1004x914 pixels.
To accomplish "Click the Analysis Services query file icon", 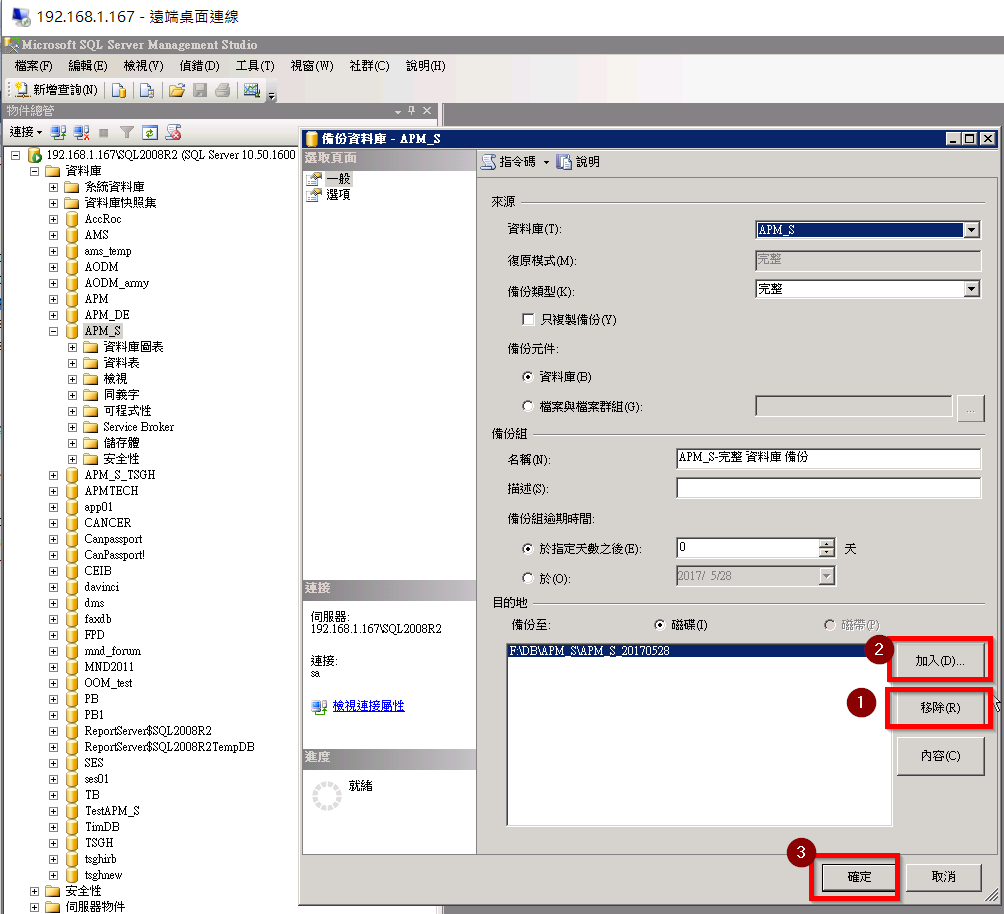I will [x=147, y=90].
